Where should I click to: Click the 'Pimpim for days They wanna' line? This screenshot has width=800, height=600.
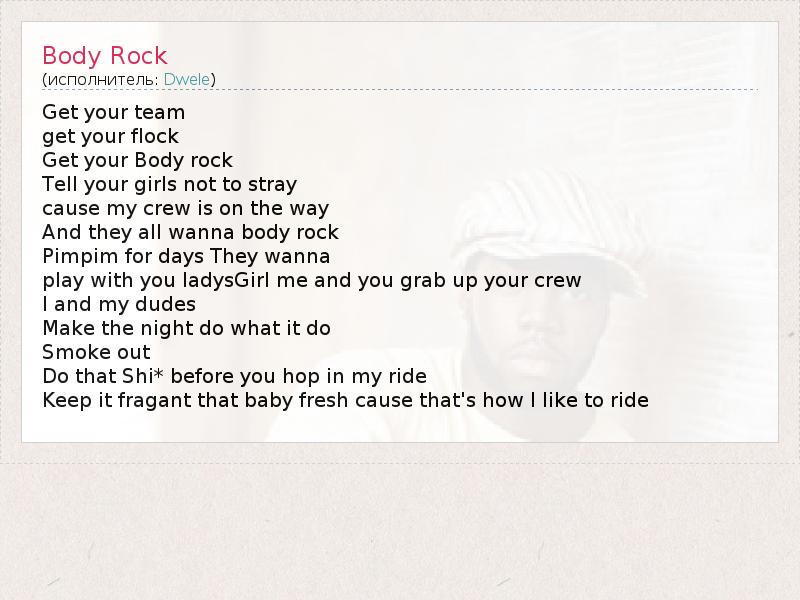[186, 256]
